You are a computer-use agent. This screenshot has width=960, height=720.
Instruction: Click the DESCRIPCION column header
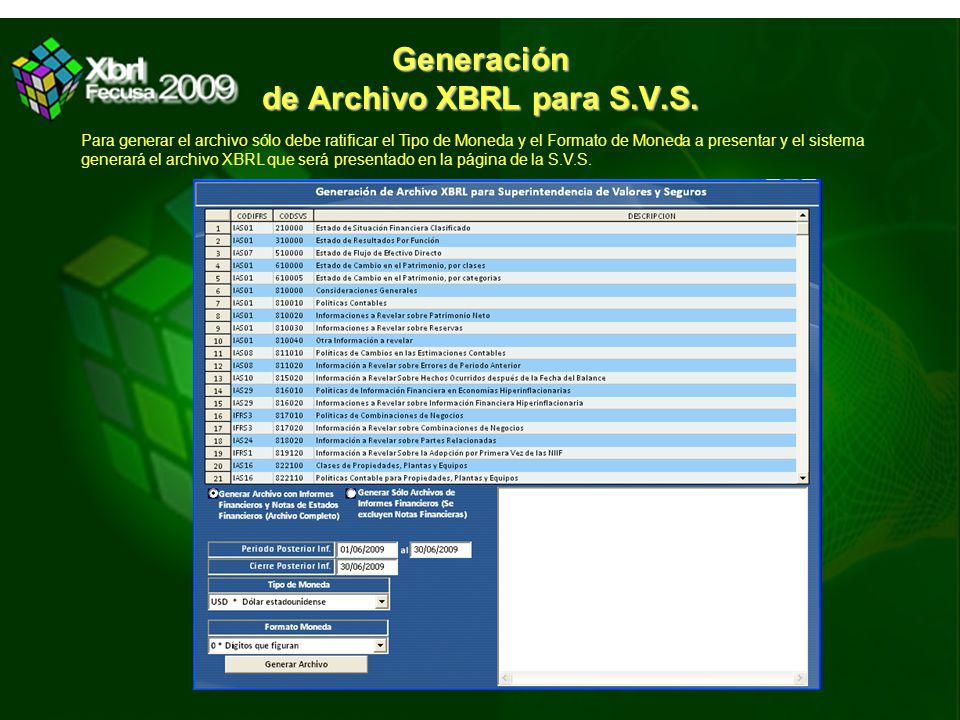pyautogui.click(x=555, y=216)
